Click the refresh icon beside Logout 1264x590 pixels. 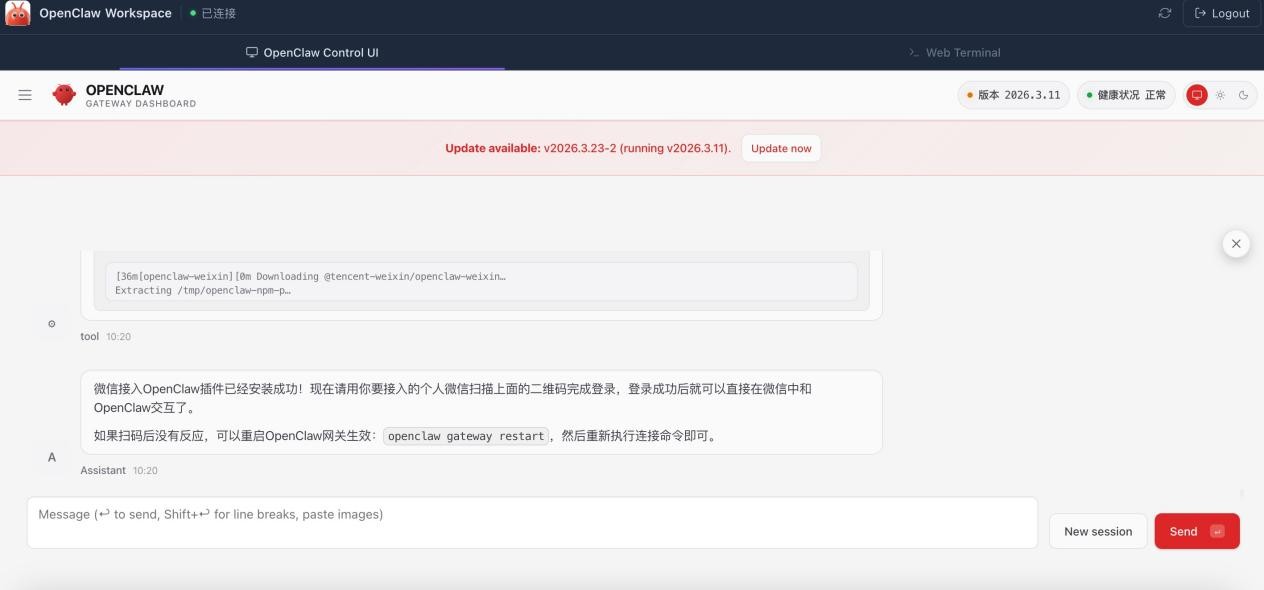pos(1164,13)
